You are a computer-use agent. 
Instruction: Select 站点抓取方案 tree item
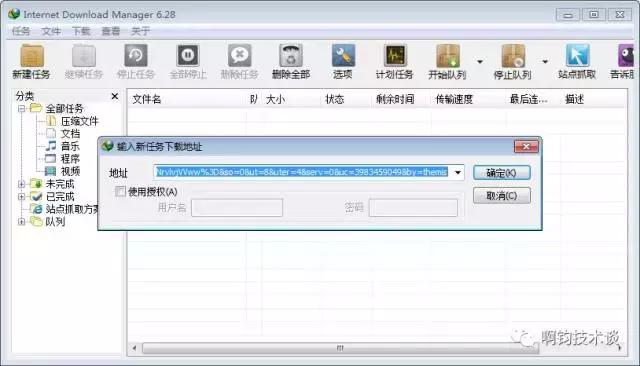pyautogui.click(x=72, y=209)
